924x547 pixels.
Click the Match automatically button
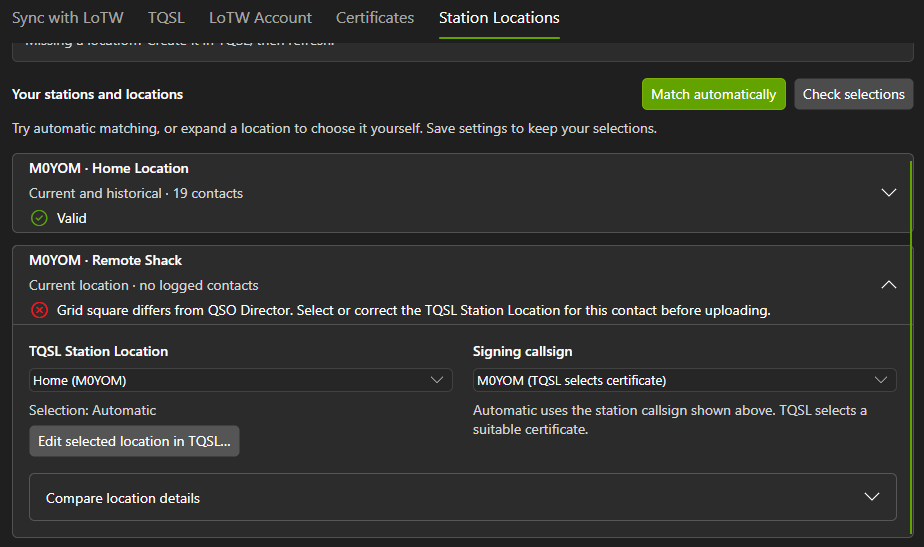[x=714, y=94]
